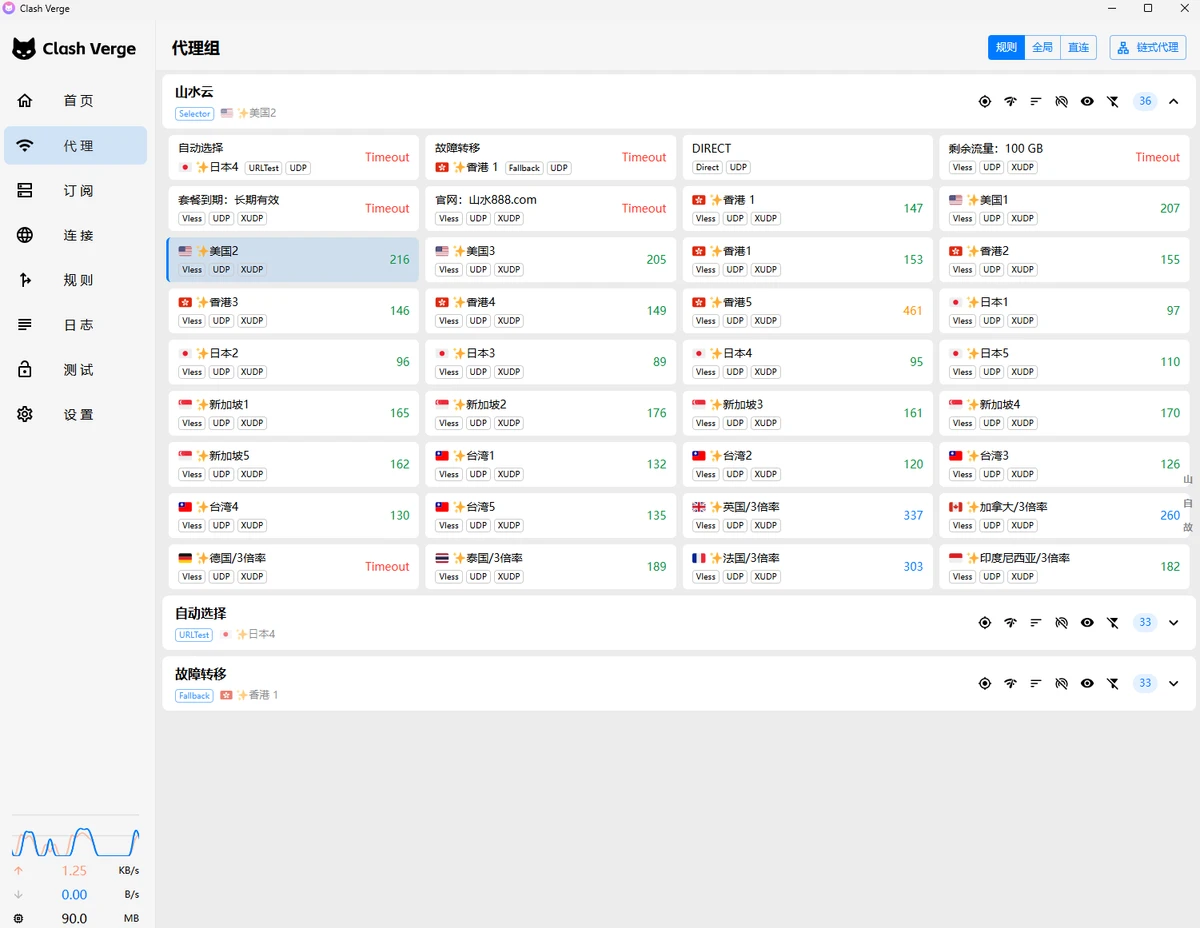Viewport: 1200px width, 928px height.
Task: Change sort order in 故障转移 group
Action: (x=1036, y=683)
